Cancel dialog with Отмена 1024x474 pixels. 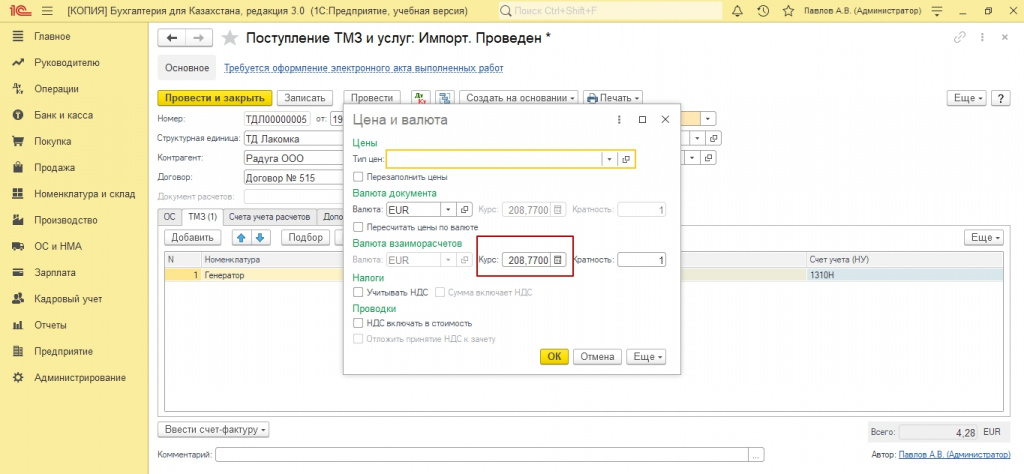click(x=598, y=356)
